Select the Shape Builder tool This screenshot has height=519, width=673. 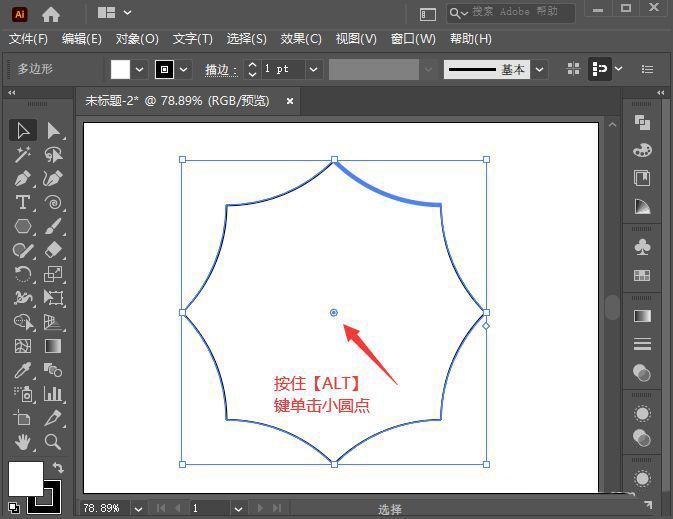coord(23,322)
